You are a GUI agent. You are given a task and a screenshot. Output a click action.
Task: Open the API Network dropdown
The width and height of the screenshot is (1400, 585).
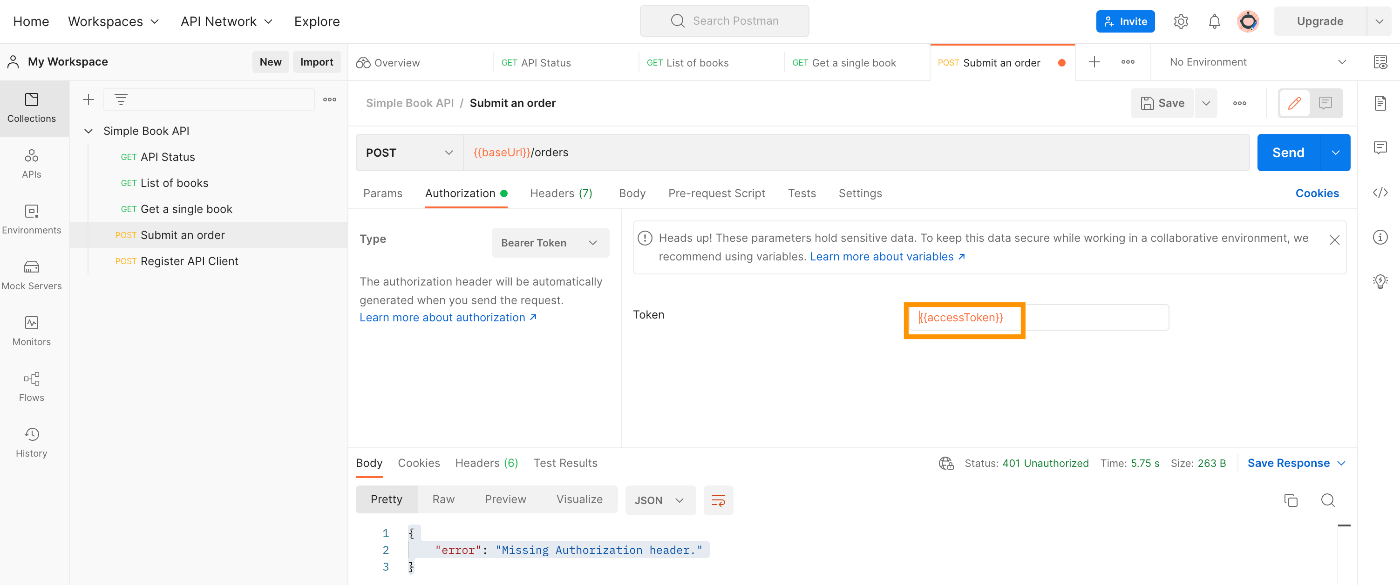[x=227, y=21]
